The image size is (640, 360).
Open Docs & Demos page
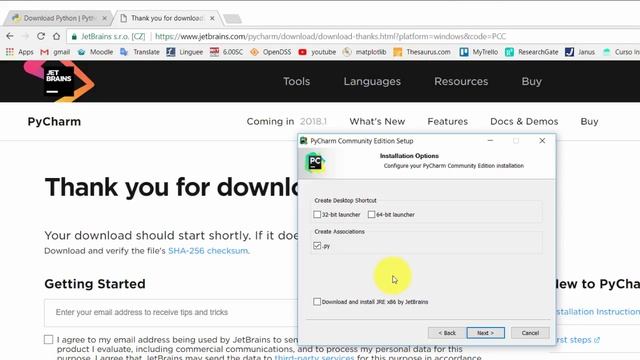(524, 122)
